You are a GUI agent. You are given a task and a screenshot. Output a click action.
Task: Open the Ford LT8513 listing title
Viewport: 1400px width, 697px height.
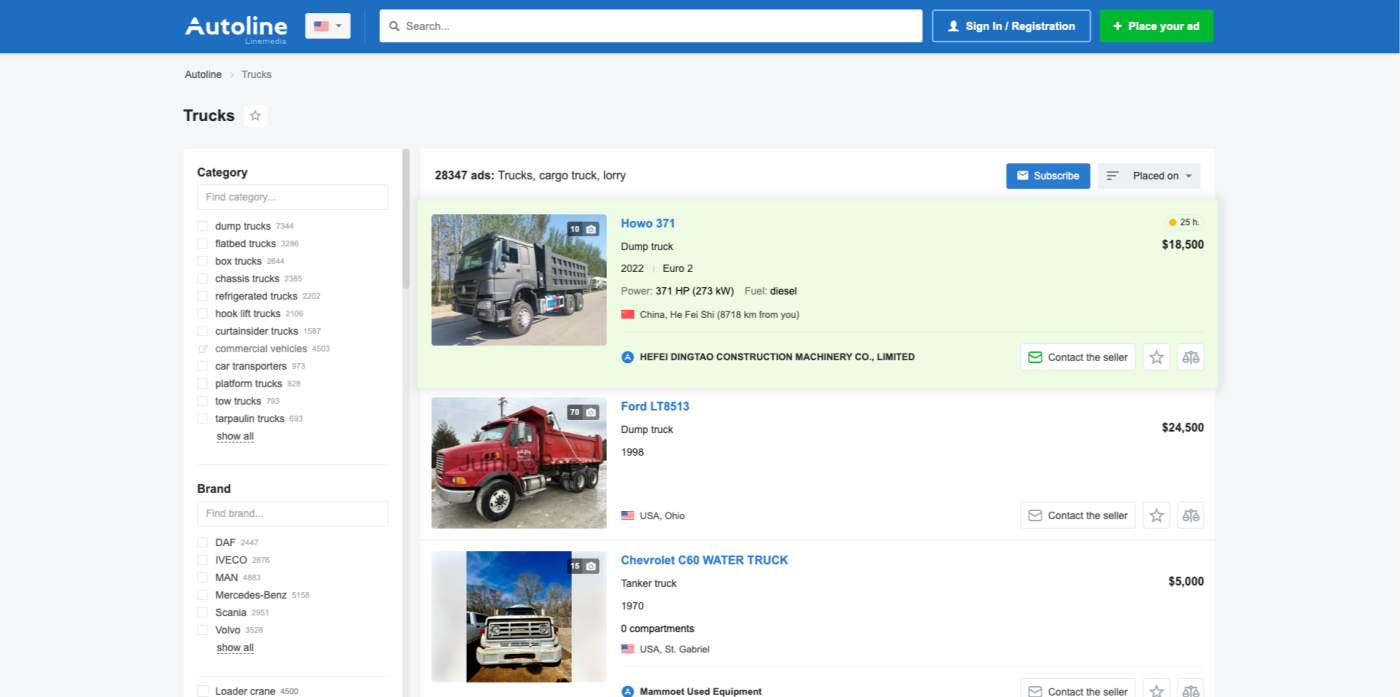tap(655, 407)
